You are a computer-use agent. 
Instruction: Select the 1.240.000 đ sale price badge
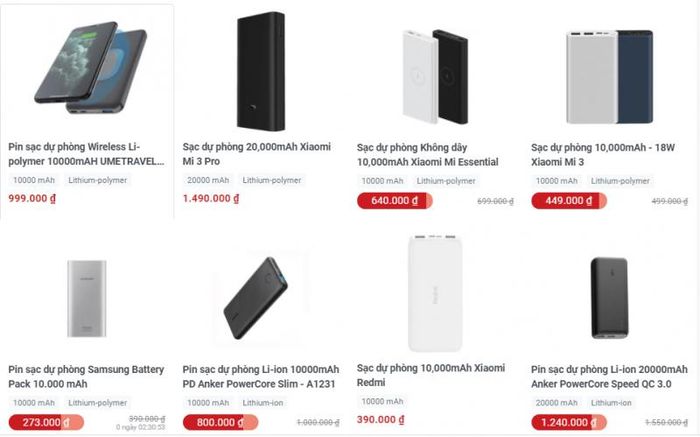[569, 422]
